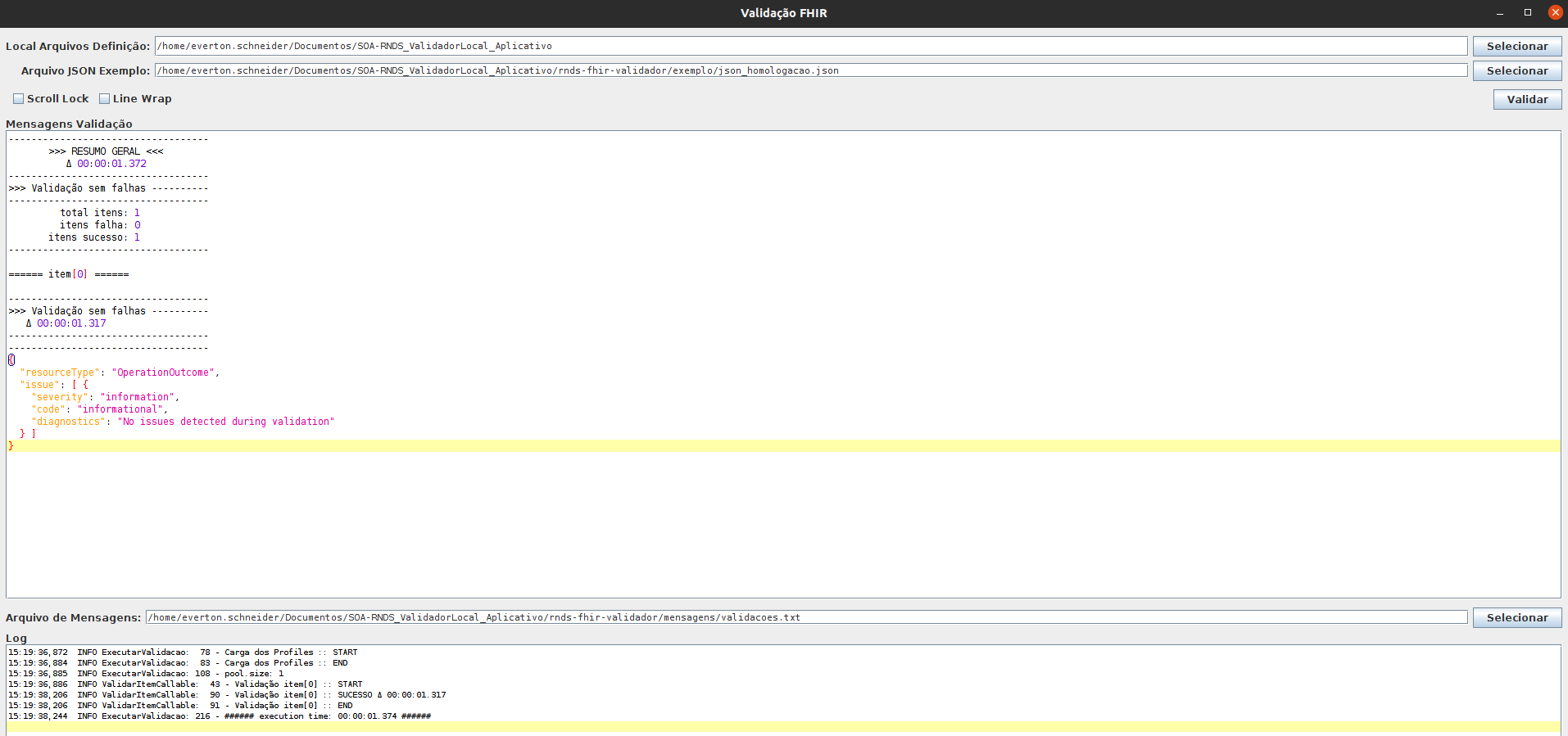1568x736 pixels.
Task: Click Selecionar for Arquivo JSON Exemplo
Action: click(x=1517, y=70)
